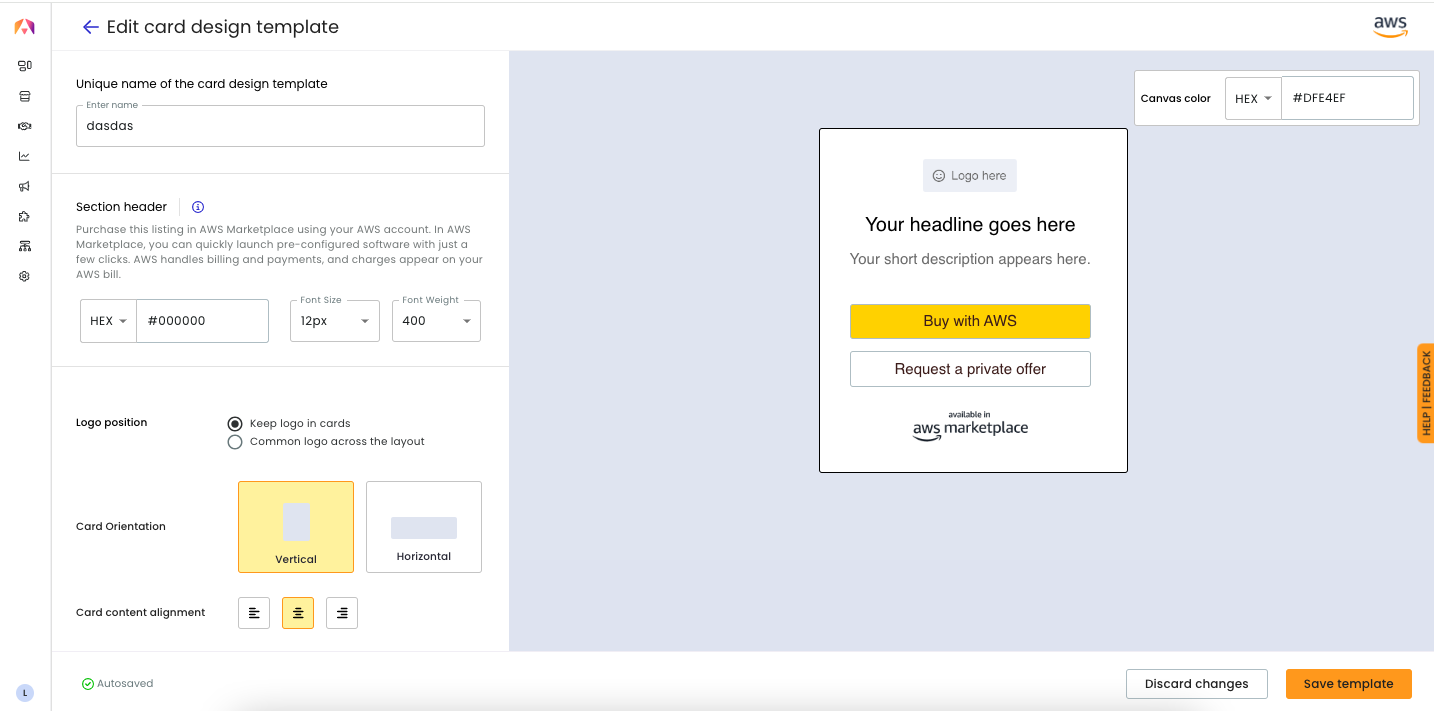Open the settings gear icon in sidebar
Image resolution: width=1434 pixels, height=711 pixels.
pos(25,276)
